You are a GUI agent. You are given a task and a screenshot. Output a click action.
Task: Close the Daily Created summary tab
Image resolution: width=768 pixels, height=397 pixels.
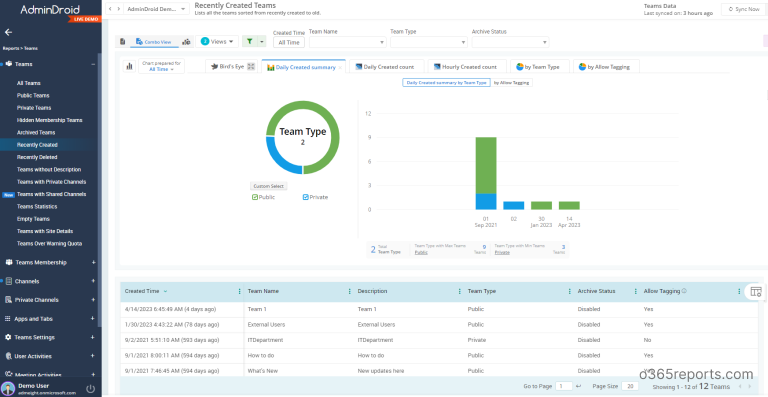click(340, 68)
